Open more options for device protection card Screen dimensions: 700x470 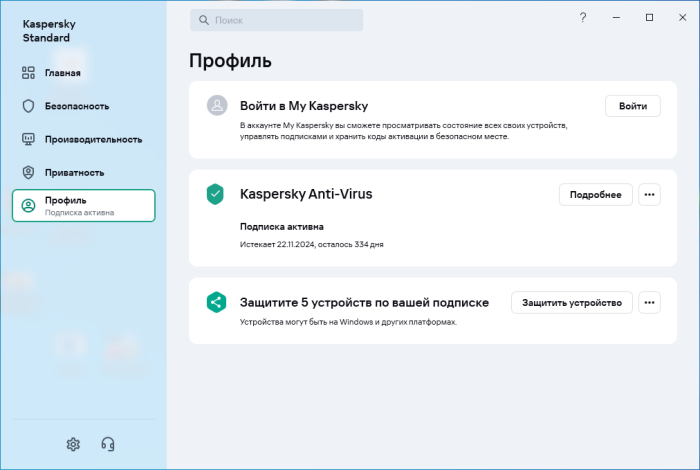coord(649,303)
